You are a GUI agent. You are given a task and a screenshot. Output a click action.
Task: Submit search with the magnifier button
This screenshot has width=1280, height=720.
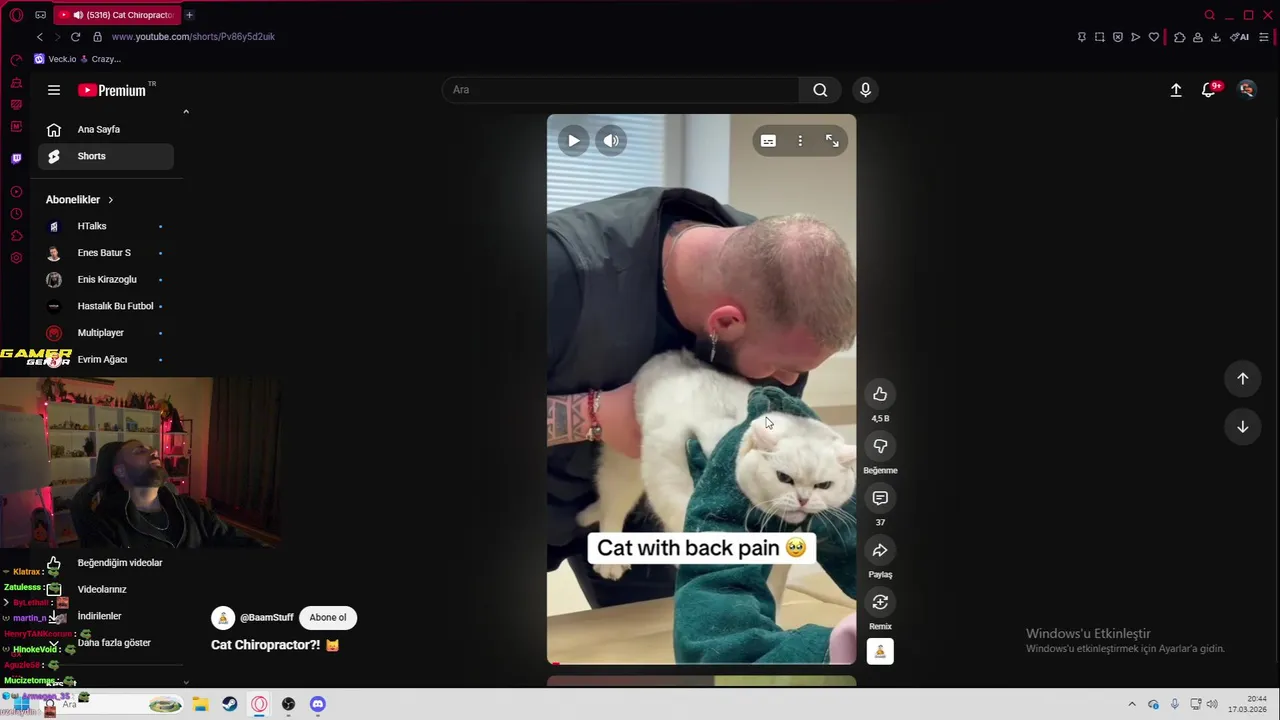coord(820,90)
